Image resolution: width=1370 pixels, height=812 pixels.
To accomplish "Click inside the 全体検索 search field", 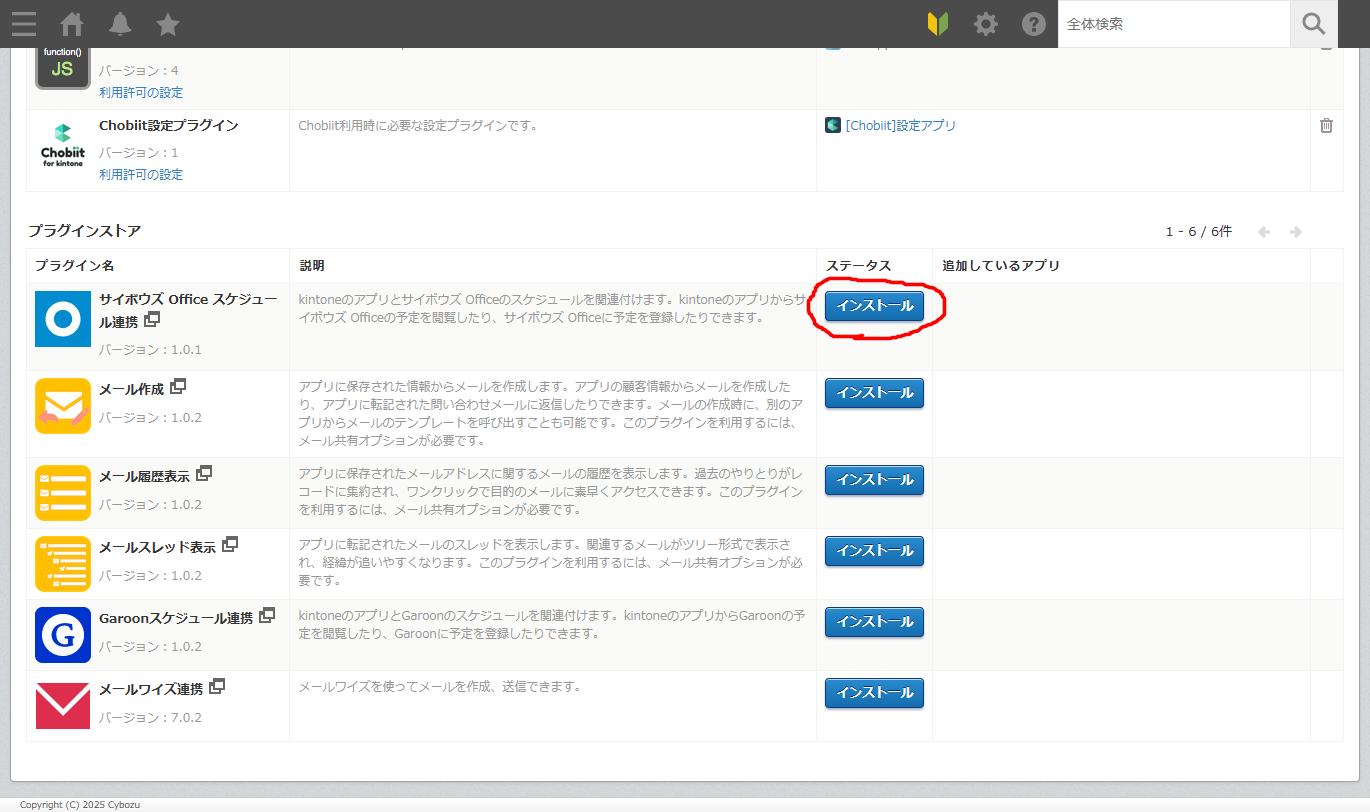I will tap(1174, 24).
